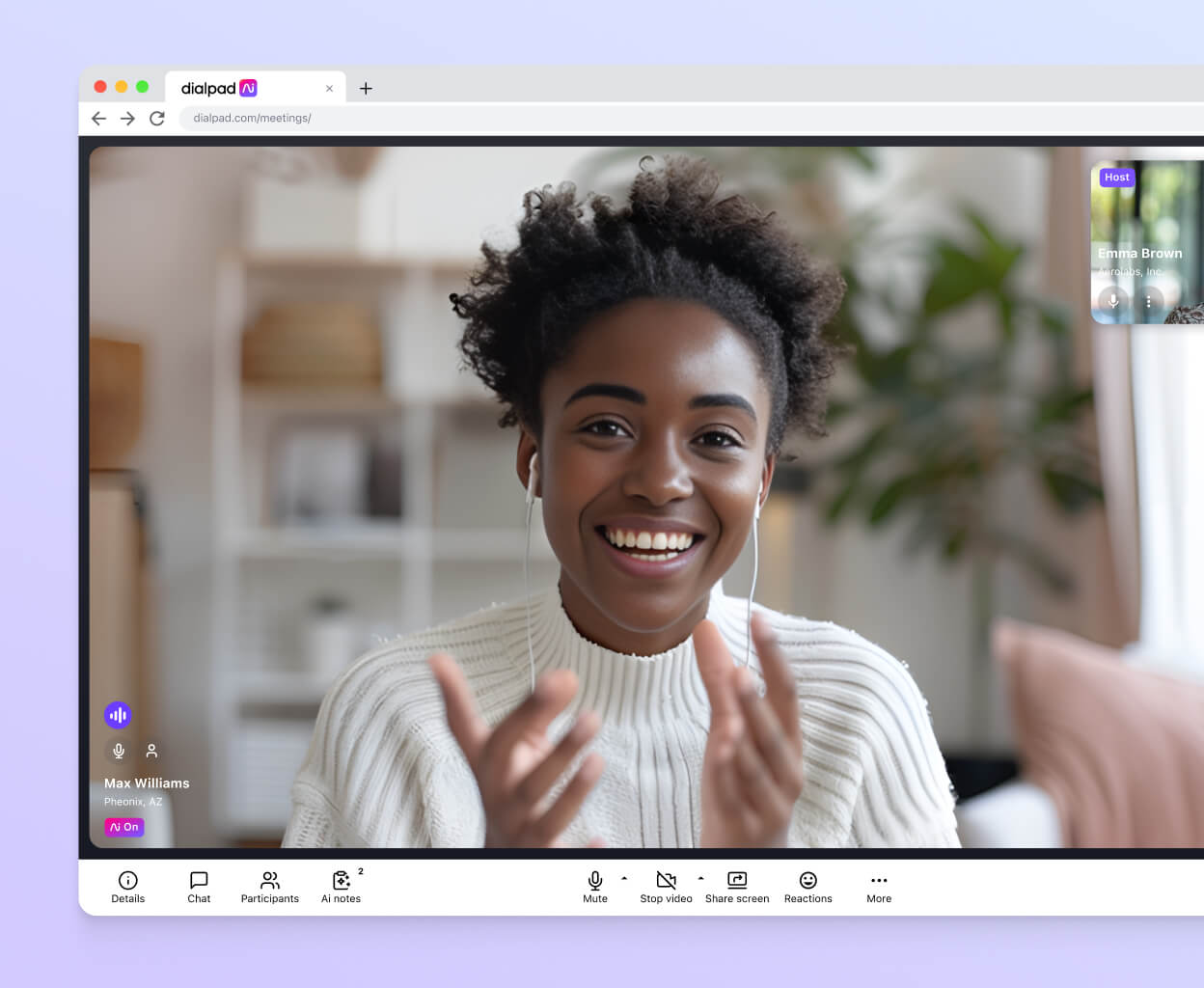Click Max Williams' microphone icon
The image size is (1204, 988).
coord(118,750)
